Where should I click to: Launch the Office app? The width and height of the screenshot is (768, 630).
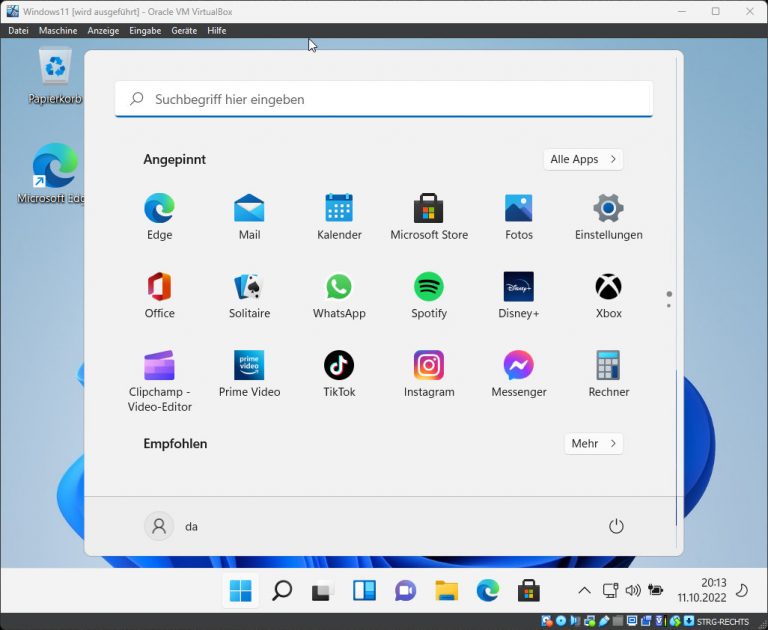[159, 295]
